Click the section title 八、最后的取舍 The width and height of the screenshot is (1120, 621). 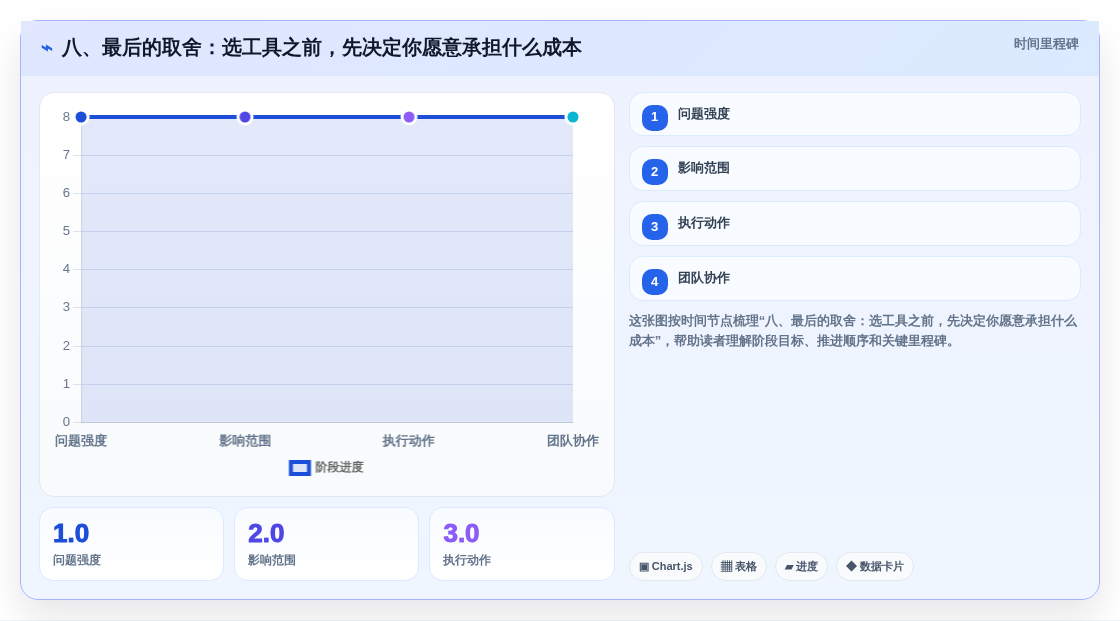[x=321, y=48]
